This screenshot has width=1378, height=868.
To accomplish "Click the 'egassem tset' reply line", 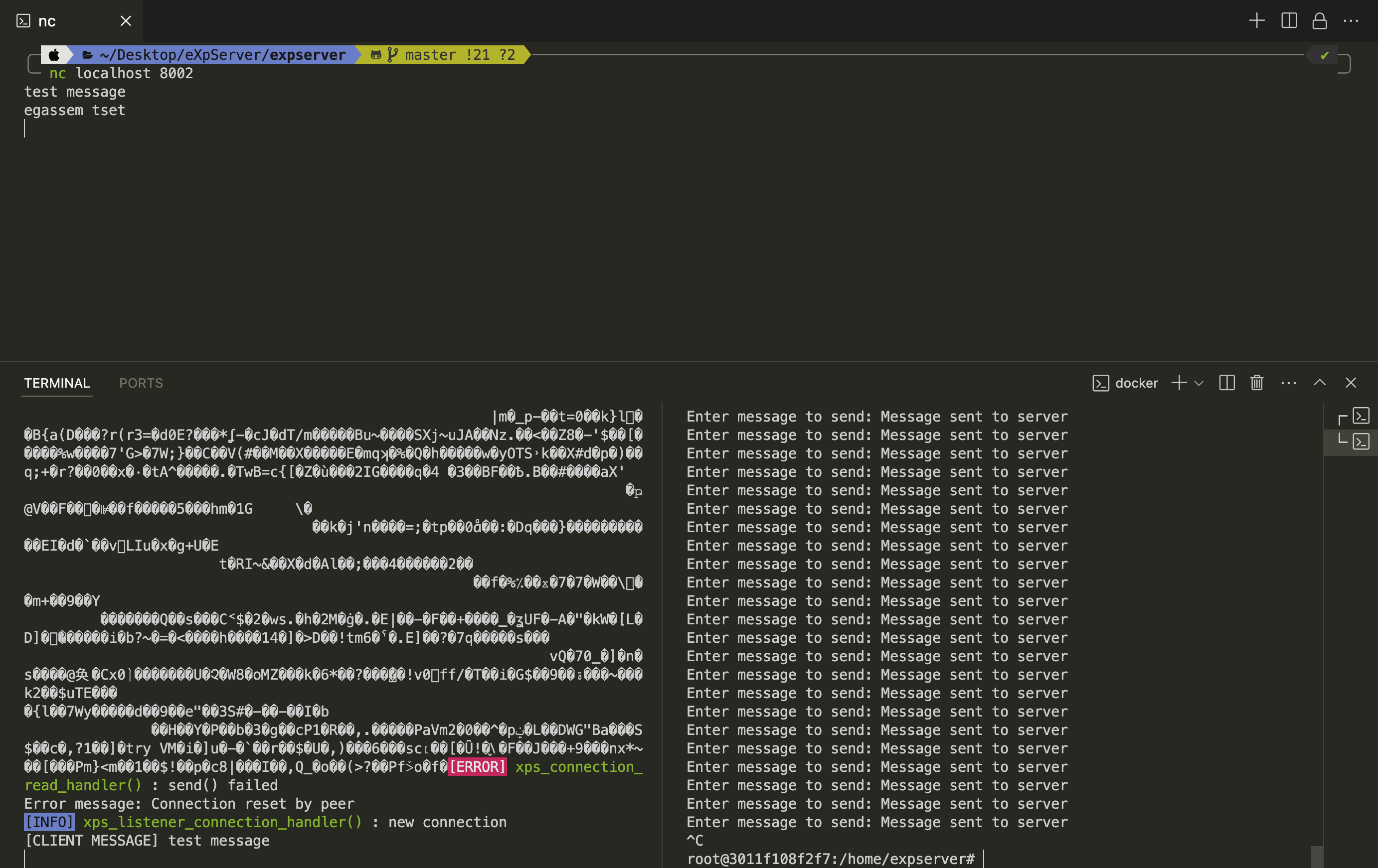I will click(74, 110).
